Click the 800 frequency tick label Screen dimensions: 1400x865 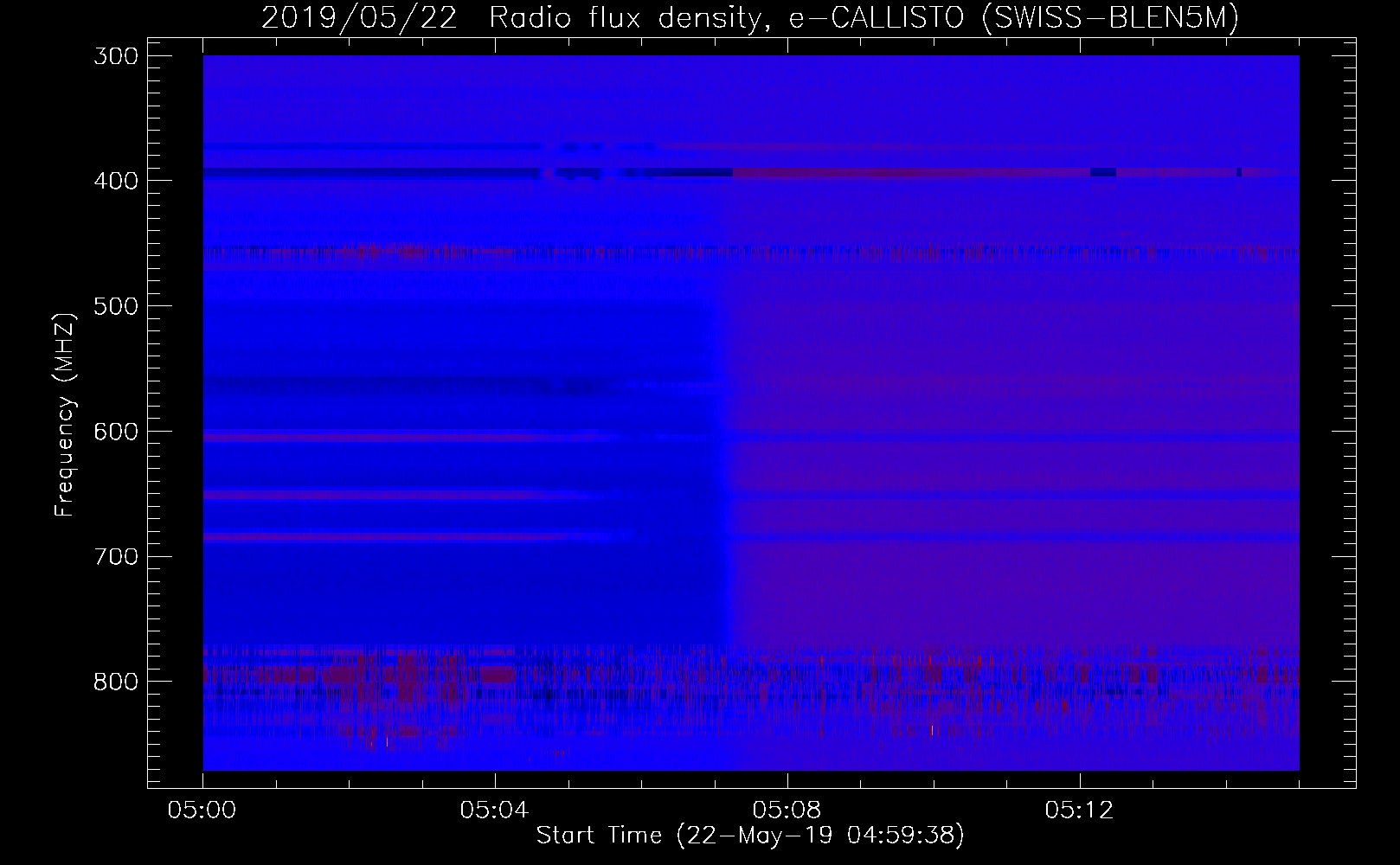coord(115,682)
